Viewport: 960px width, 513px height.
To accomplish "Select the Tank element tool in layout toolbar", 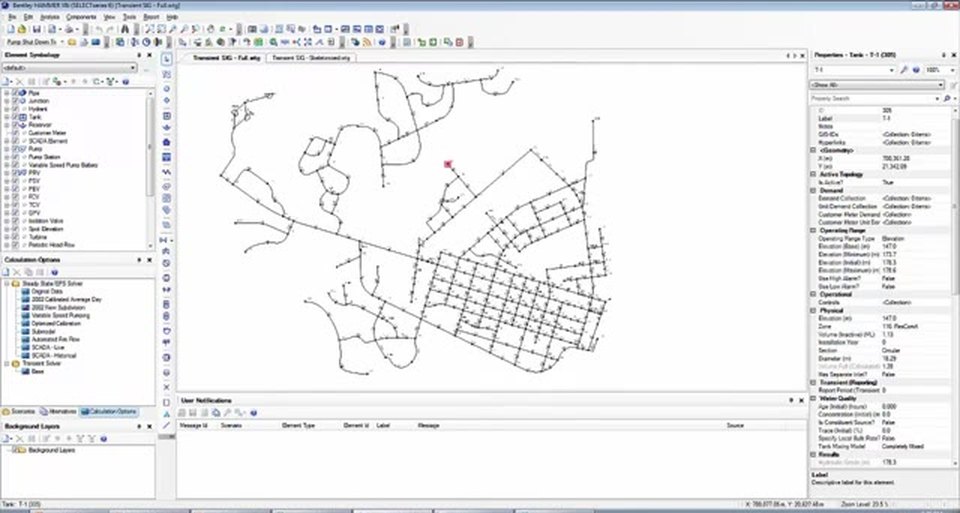I will (167, 116).
